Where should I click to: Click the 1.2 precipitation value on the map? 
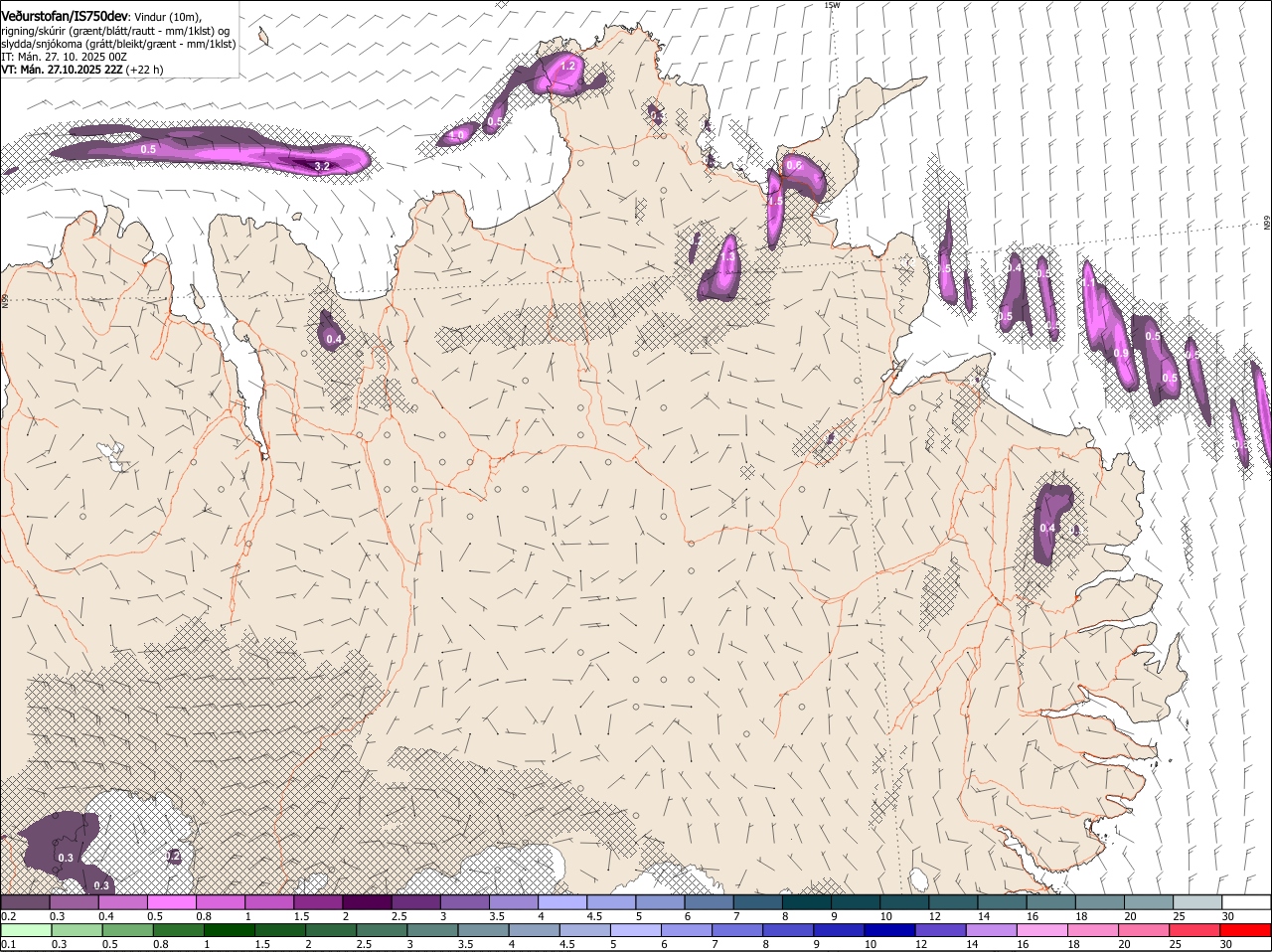point(568,66)
